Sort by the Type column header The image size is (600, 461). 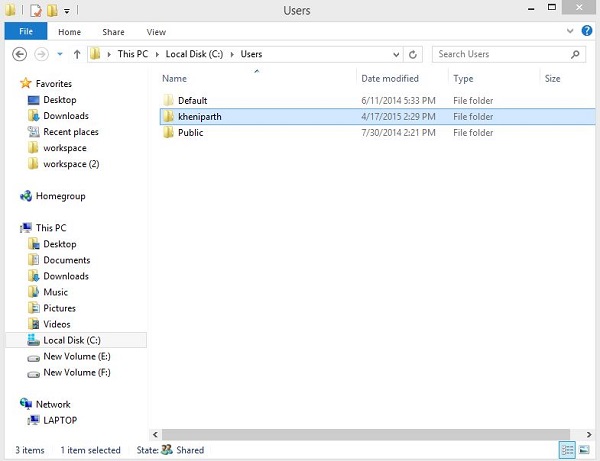[463, 78]
